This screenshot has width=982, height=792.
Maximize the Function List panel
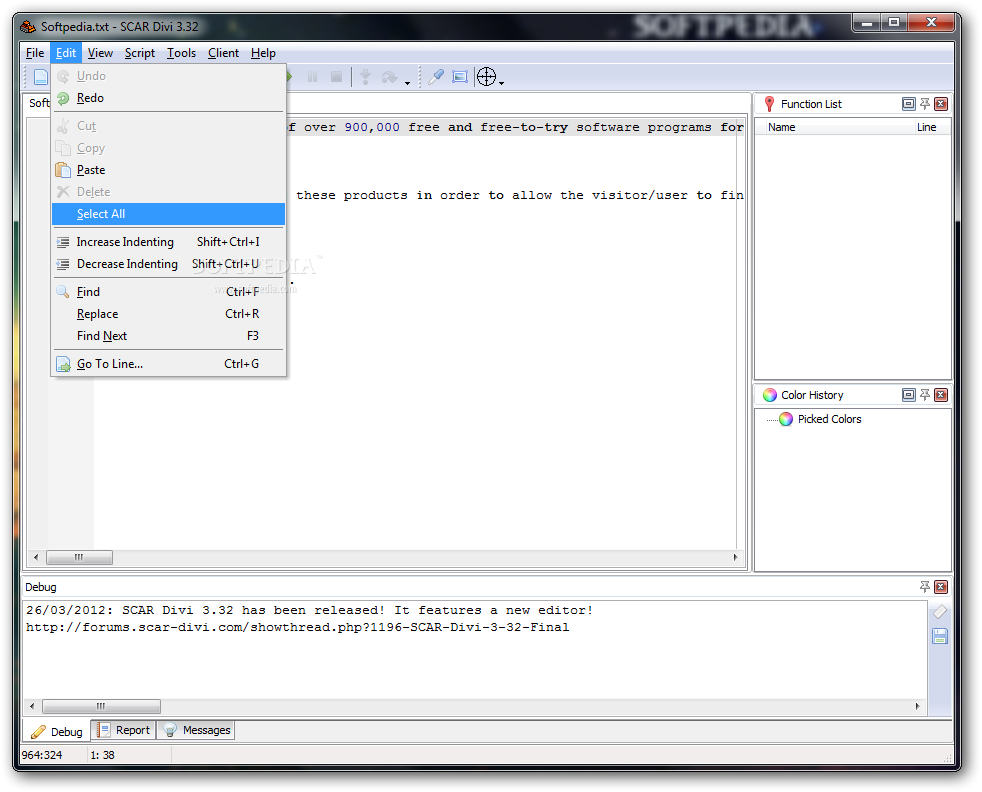coord(909,104)
